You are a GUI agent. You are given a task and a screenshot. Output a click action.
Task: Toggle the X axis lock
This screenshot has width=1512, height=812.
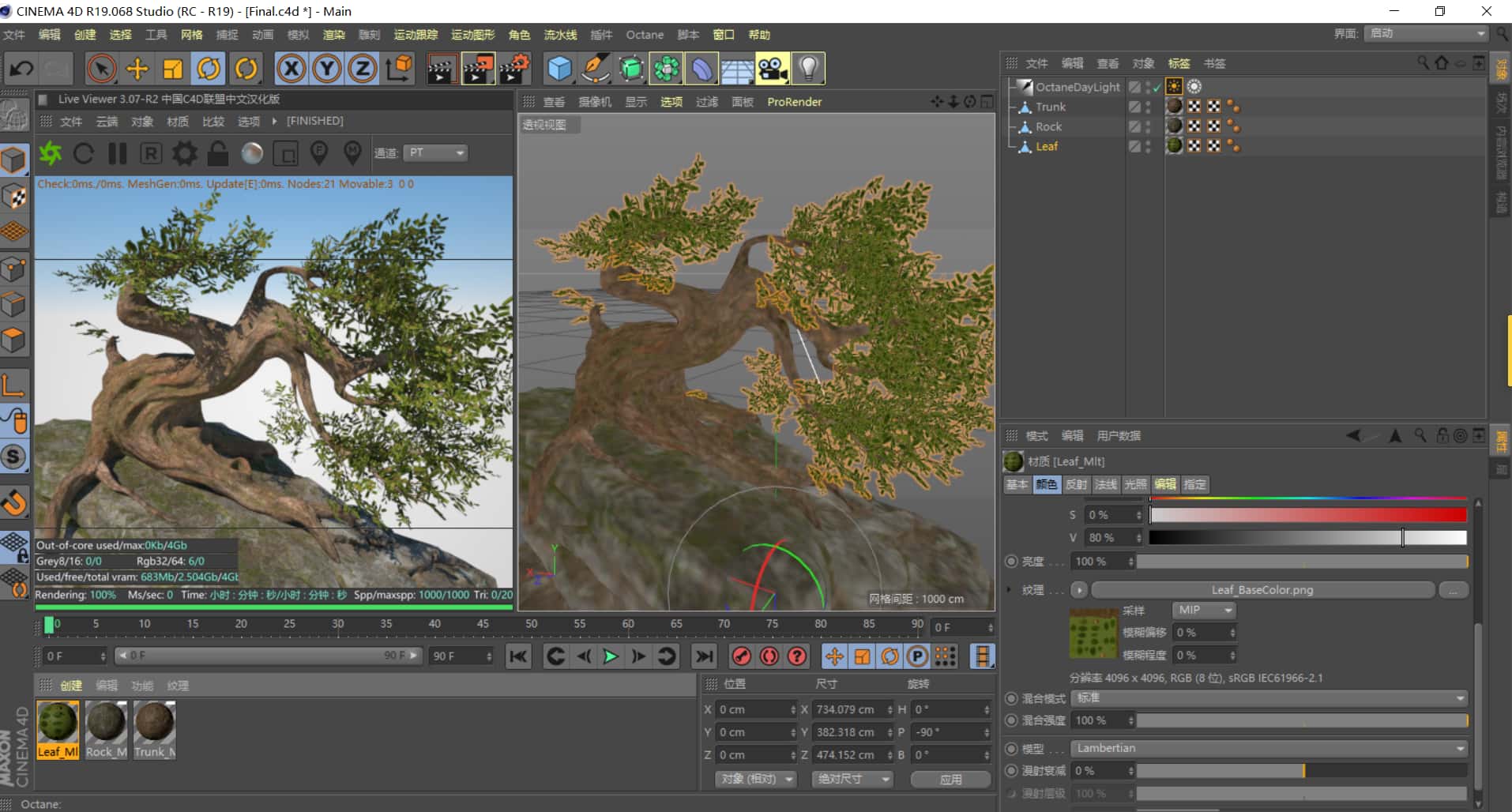pos(291,69)
